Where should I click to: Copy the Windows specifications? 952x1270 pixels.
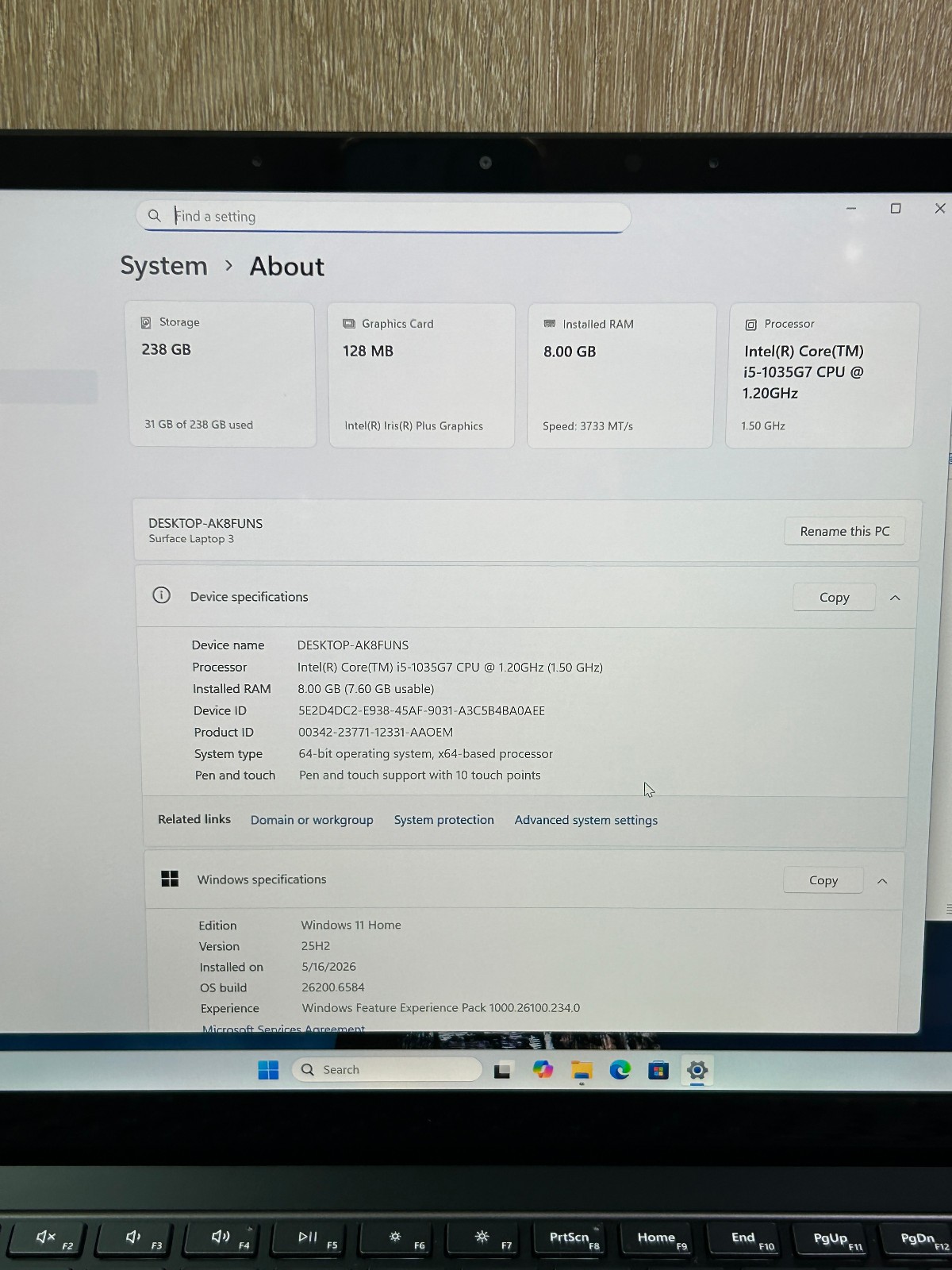click(x=823, y=880)
